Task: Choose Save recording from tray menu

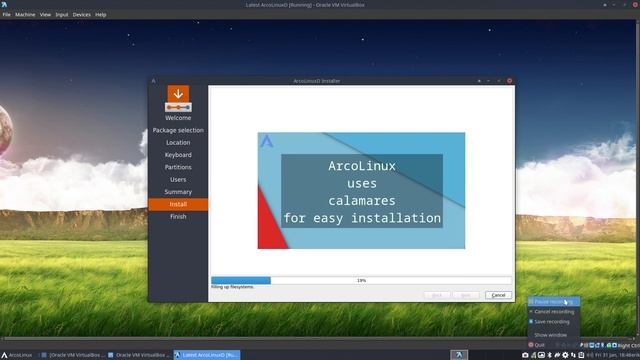Action: (x=553, y=322)
